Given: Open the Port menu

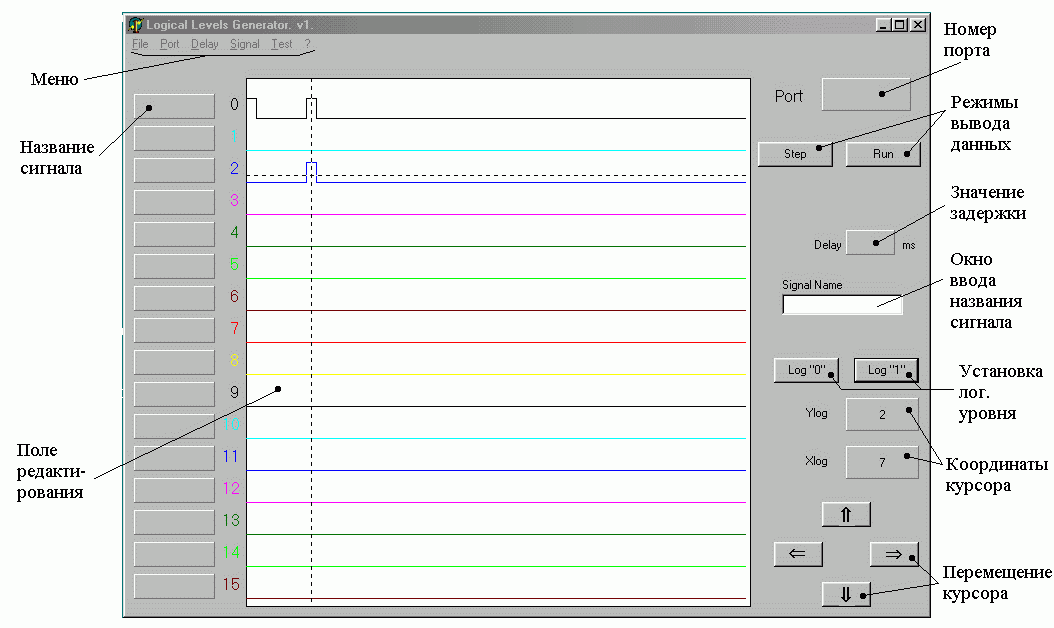Looking at the screenshot, I should pos(169,45).
